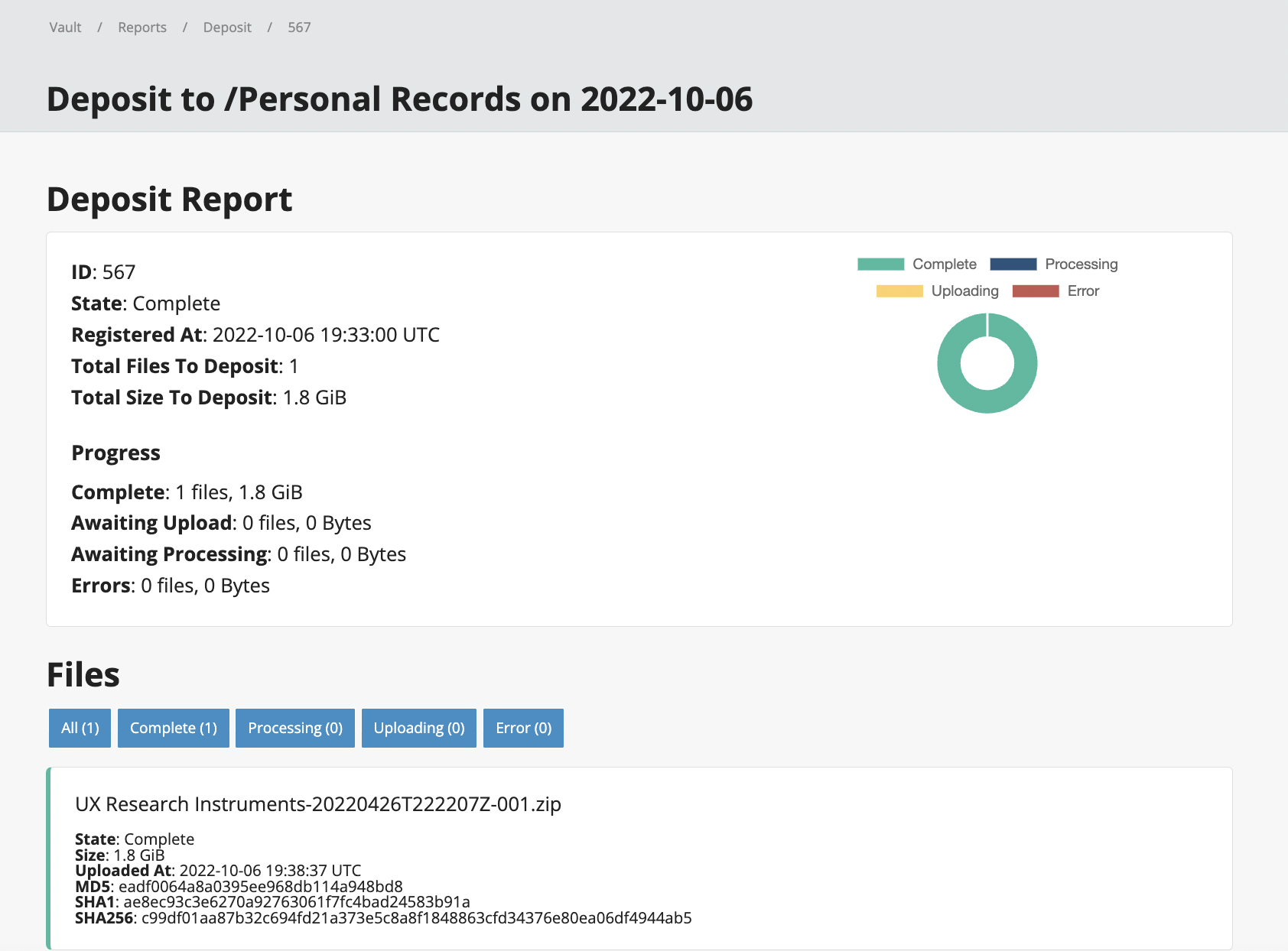This screenshot has width=1288, height=951.
Task: Go to the Deposit breadcrumb
Action: [x=227, y=28]
